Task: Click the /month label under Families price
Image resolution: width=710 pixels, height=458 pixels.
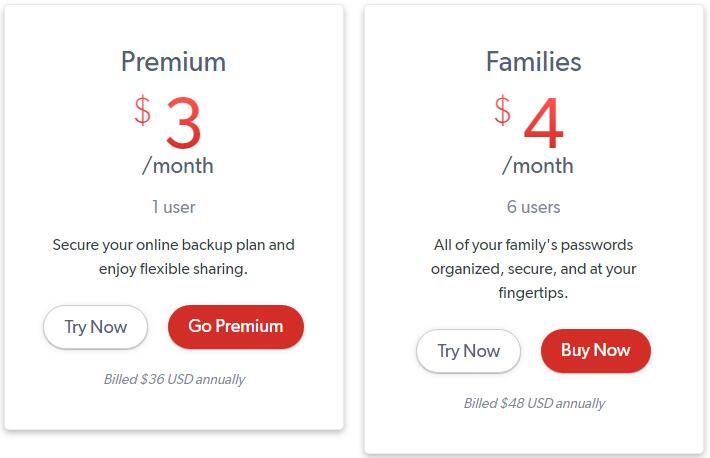Action: (x=538, y=166)
